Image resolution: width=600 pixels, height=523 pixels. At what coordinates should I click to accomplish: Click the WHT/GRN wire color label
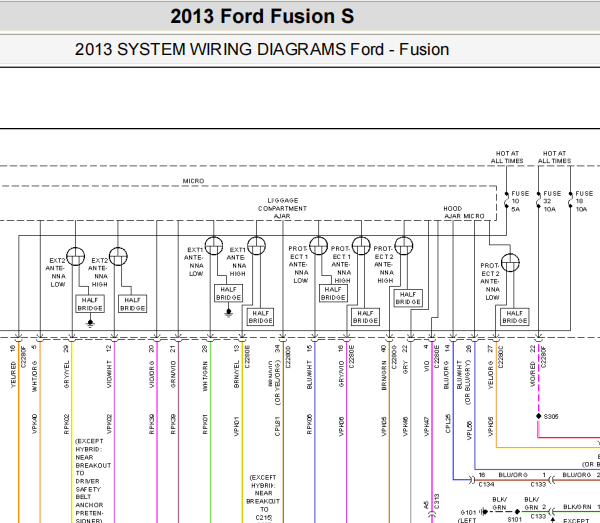pyautogui.click(x=205, y=376)
